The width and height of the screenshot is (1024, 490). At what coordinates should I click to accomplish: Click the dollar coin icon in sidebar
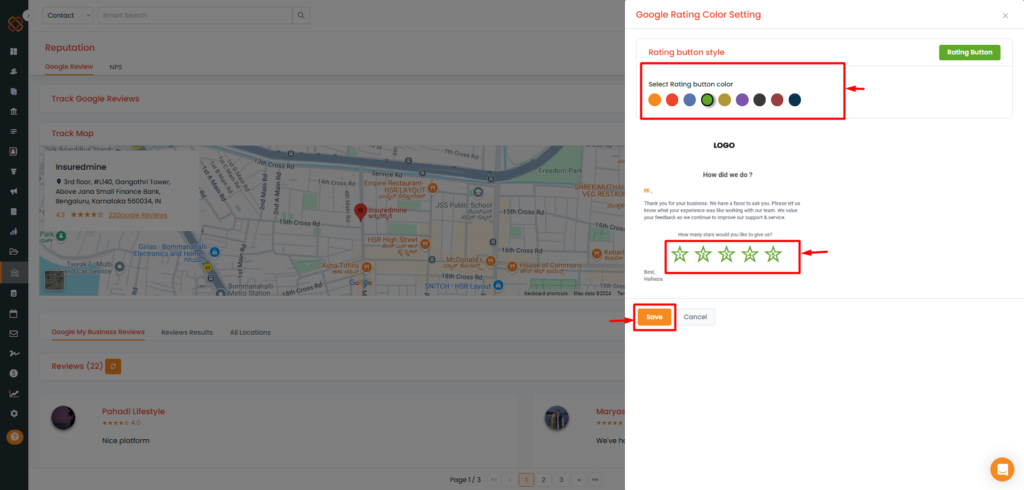[14, 373]
